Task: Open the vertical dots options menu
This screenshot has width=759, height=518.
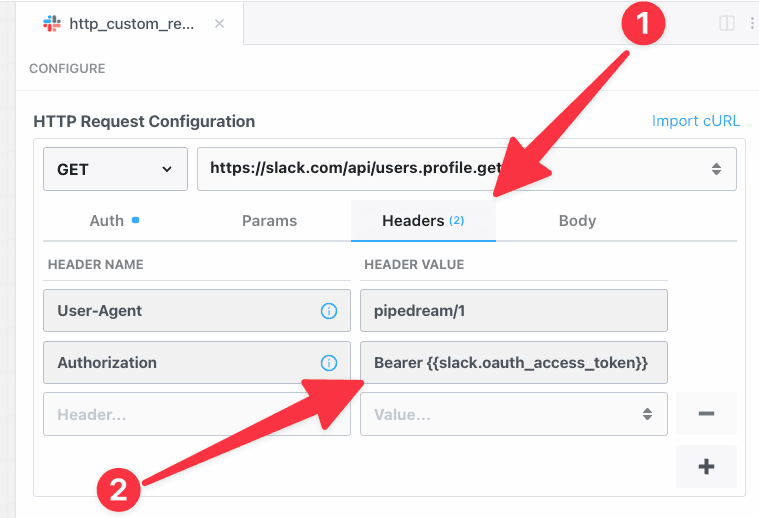Action: (x=752, y=23)
